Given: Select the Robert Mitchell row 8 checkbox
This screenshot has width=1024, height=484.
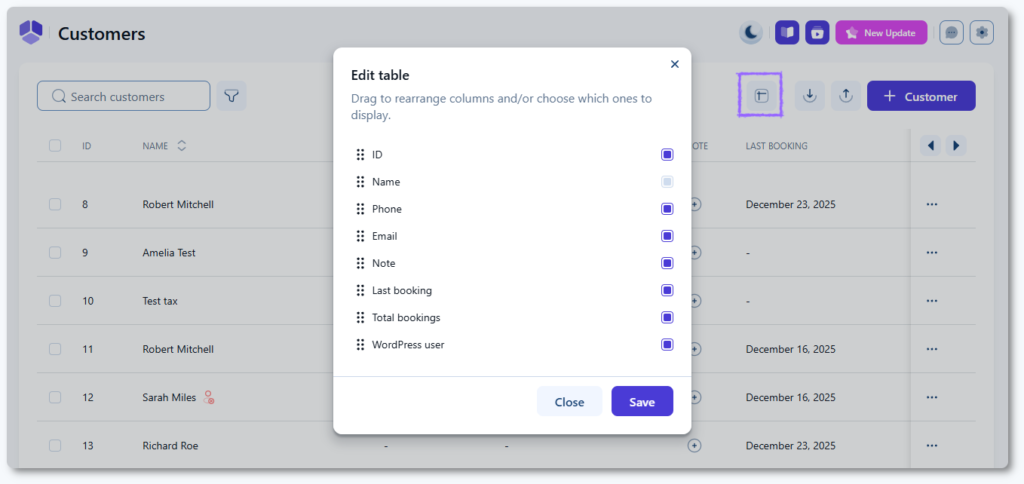Looking at the screenshot, I should 55,204.
